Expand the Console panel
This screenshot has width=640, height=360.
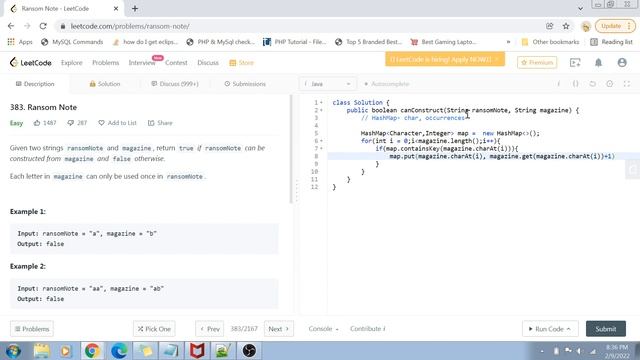323,329
